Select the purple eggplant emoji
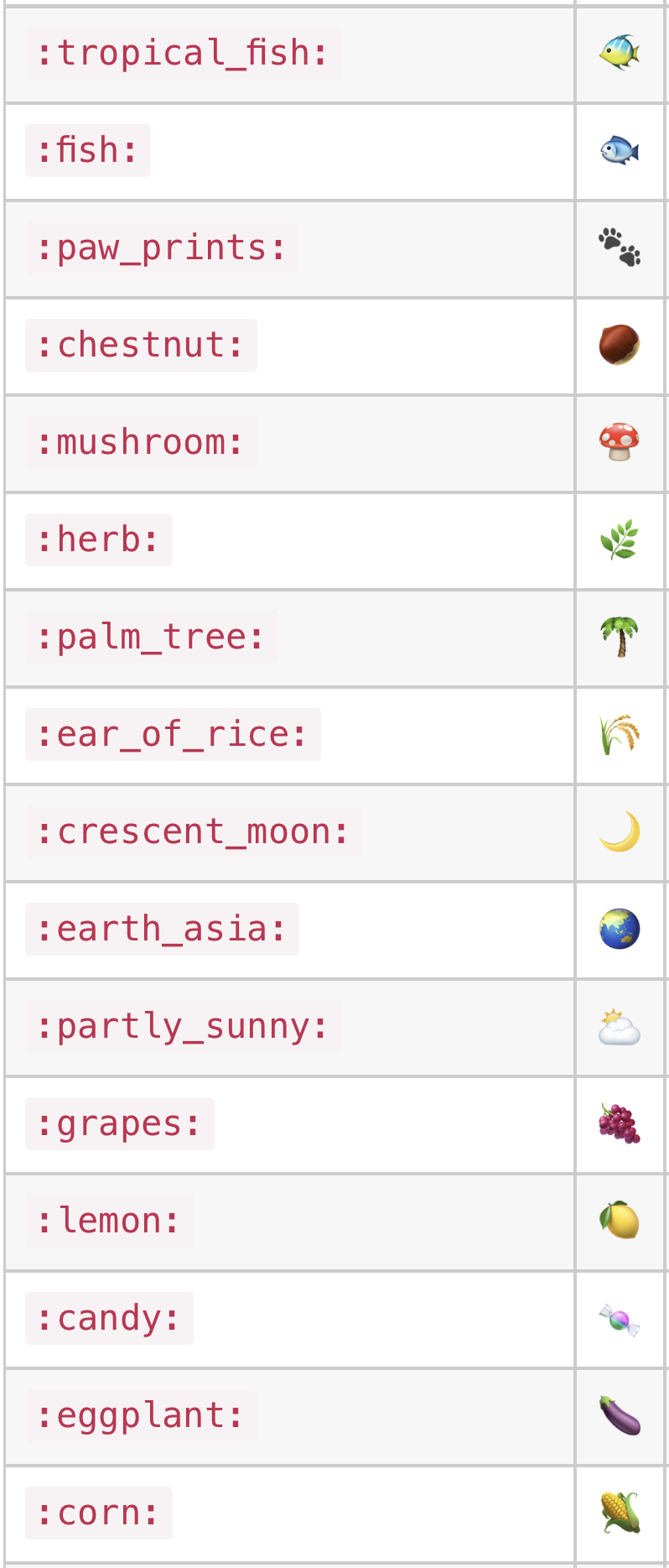Image resolution: width=669 pixels, height=1568 pixels. pos(620,1415)
